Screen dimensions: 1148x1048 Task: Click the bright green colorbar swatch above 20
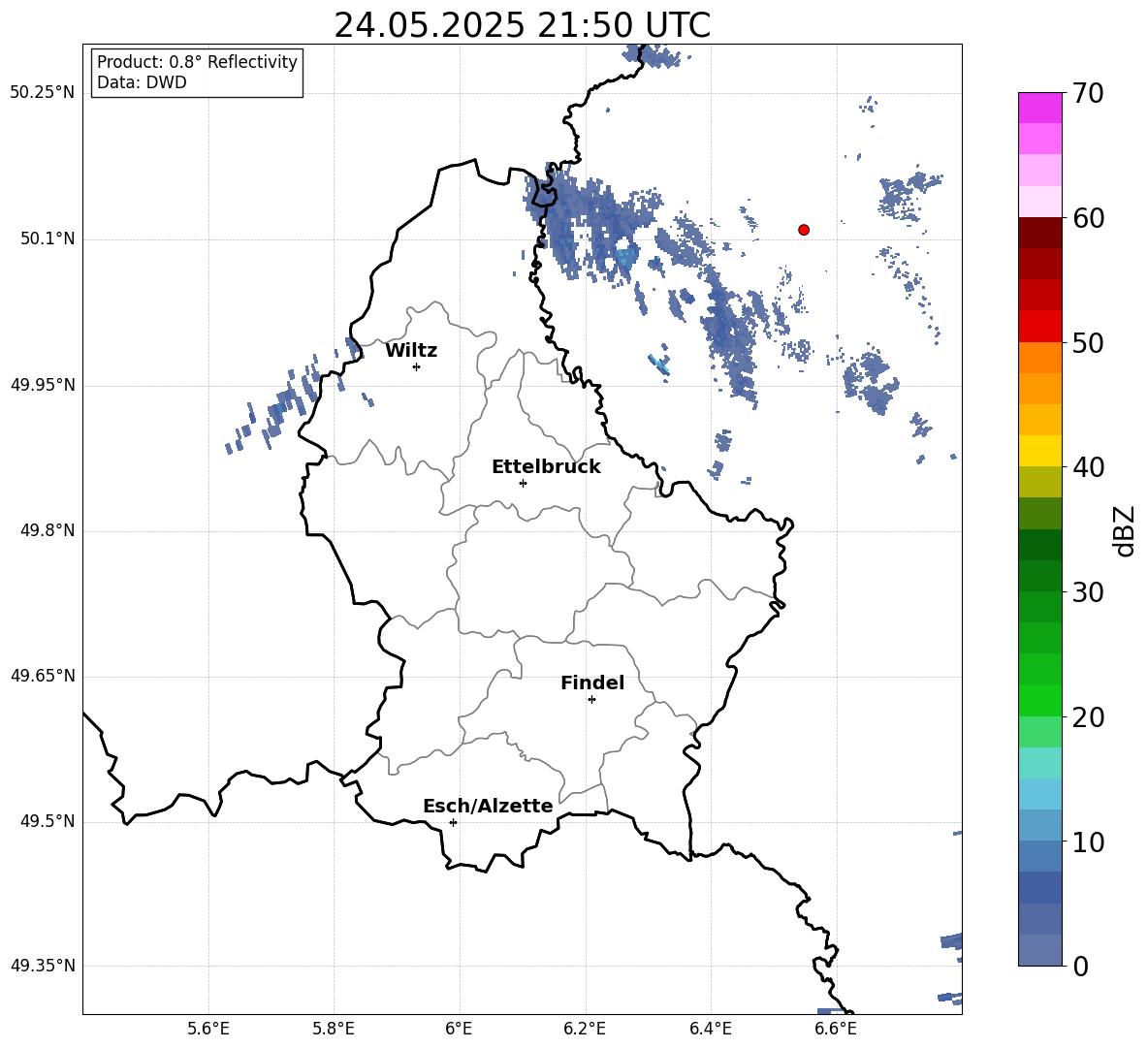coord(1039,700)
